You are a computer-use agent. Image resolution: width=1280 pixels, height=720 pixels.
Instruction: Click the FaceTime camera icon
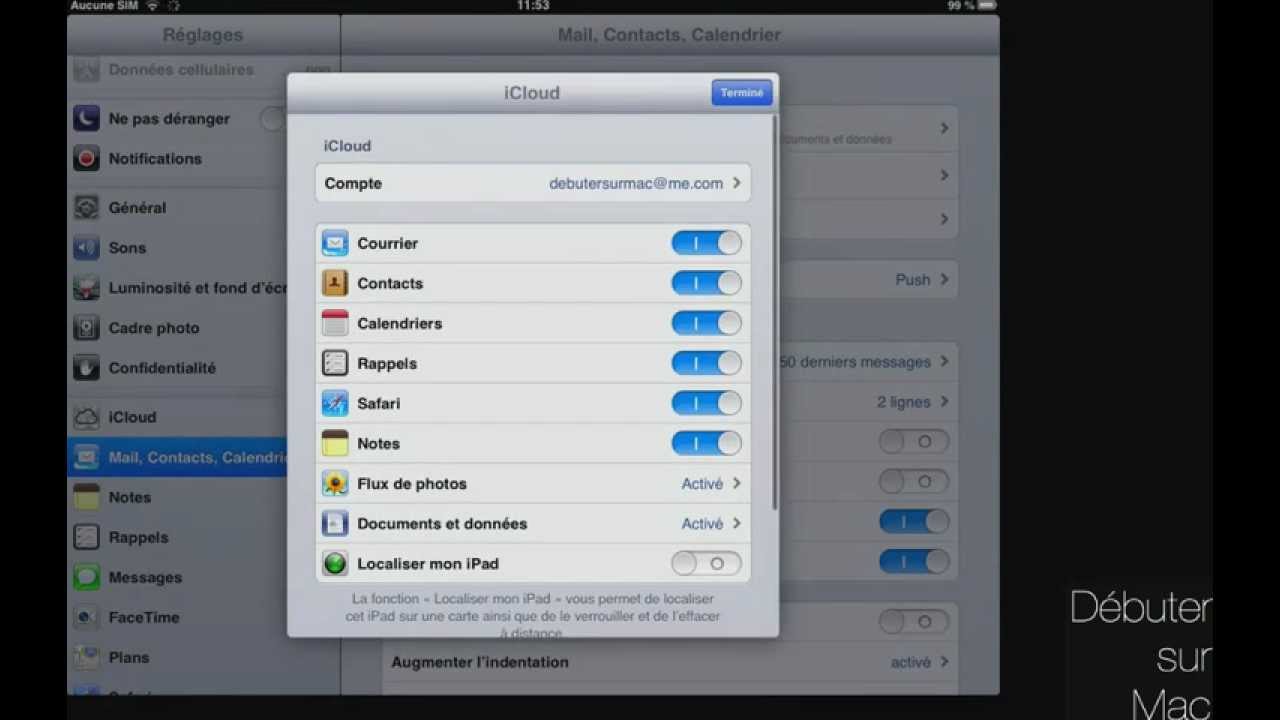[x=87, y=617]
